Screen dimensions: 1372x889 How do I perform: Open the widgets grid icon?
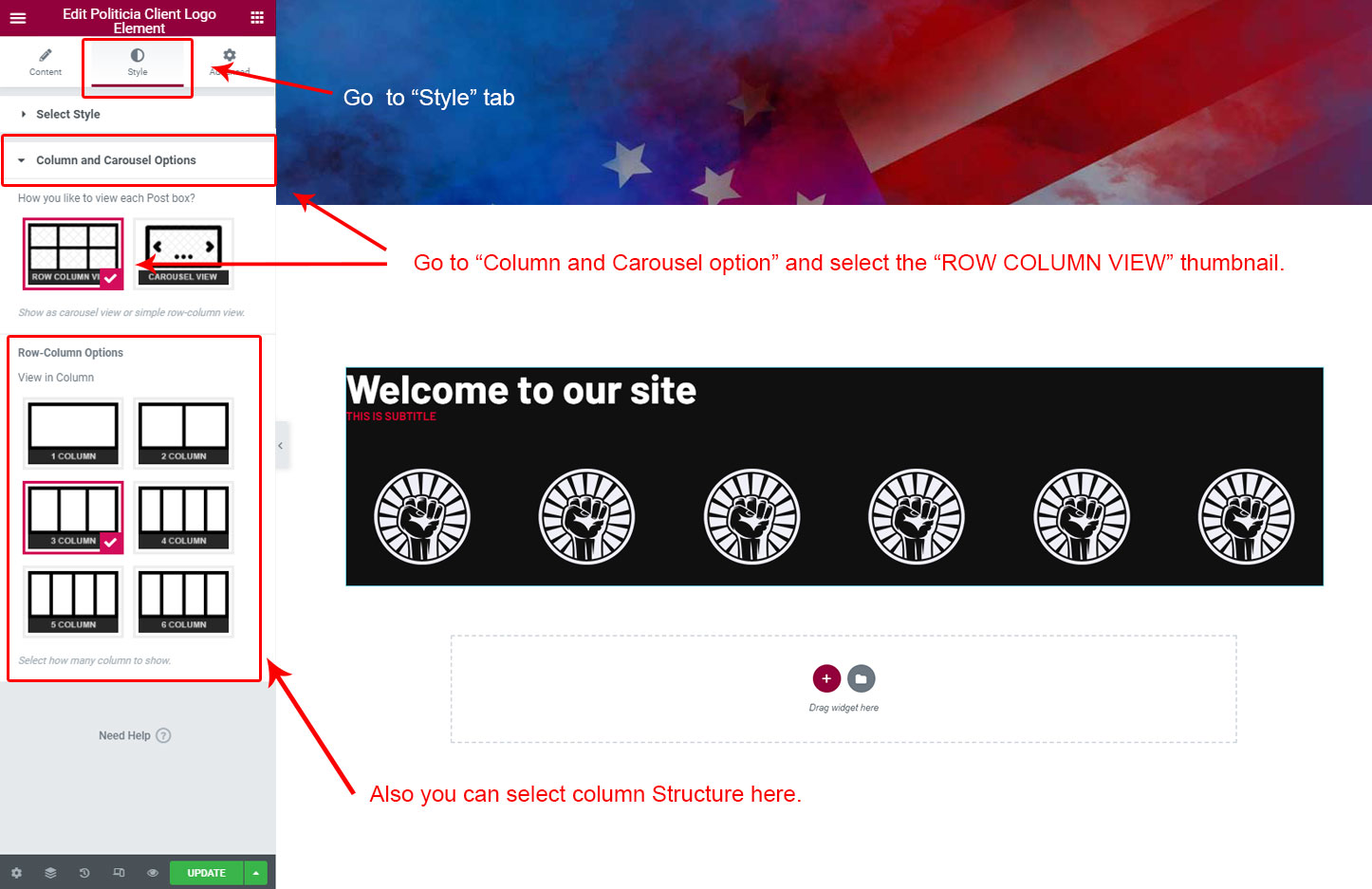pos(257,18)
